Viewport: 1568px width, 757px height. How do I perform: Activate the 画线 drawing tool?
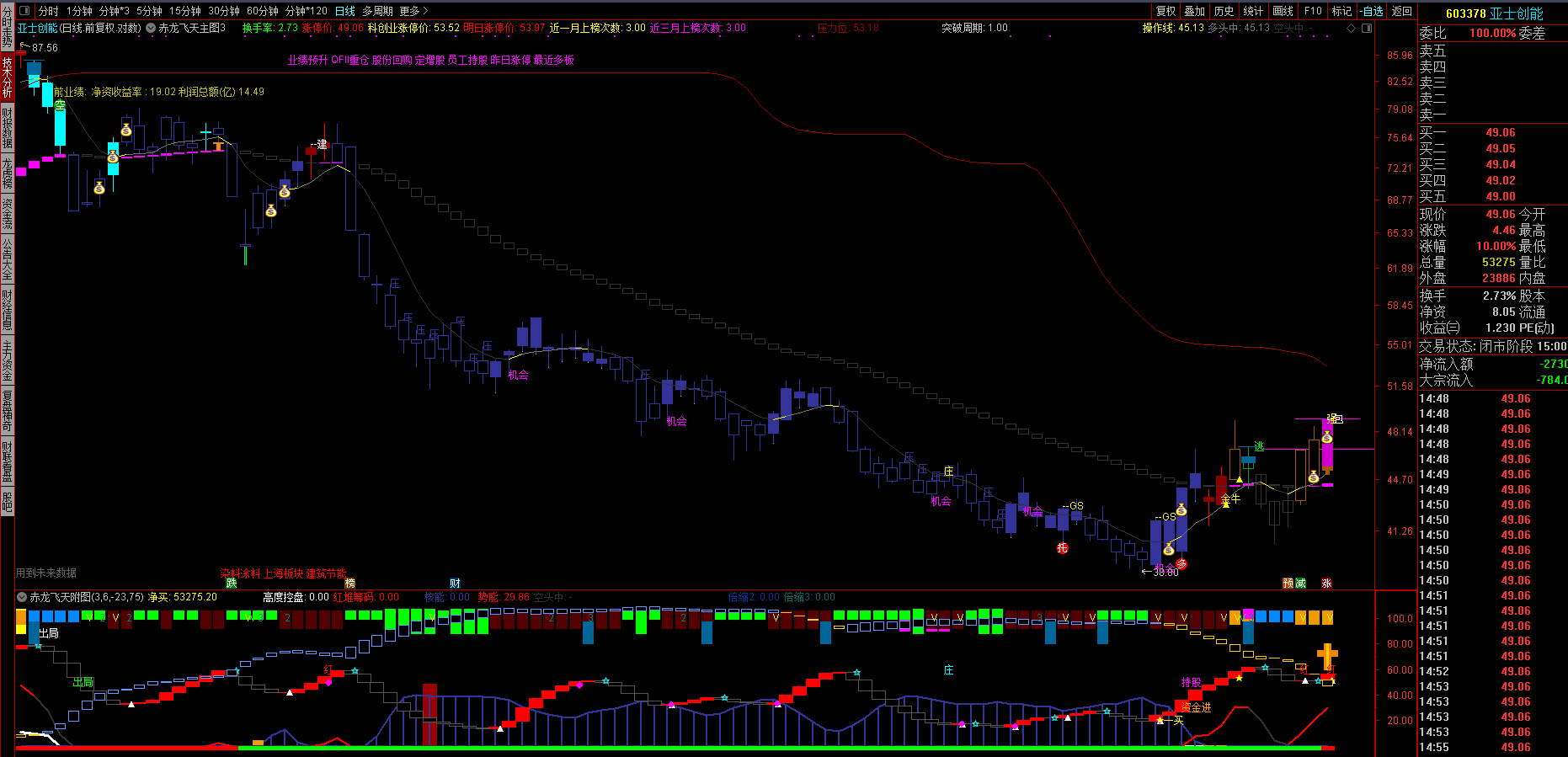pyautogui.click(x=1283, y=11)
